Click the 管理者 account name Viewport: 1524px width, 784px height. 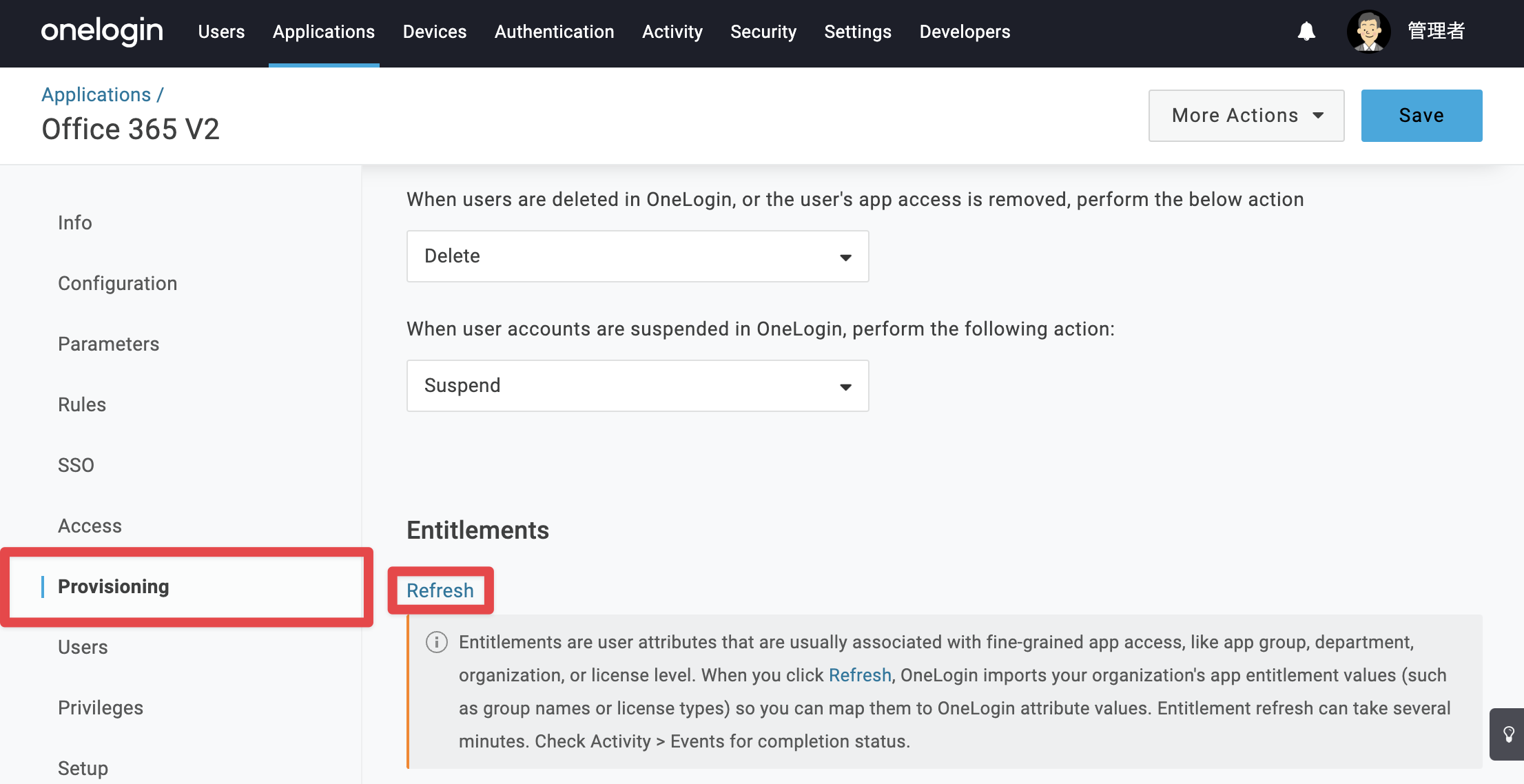pyautogui.click(x=1436, y=32)
